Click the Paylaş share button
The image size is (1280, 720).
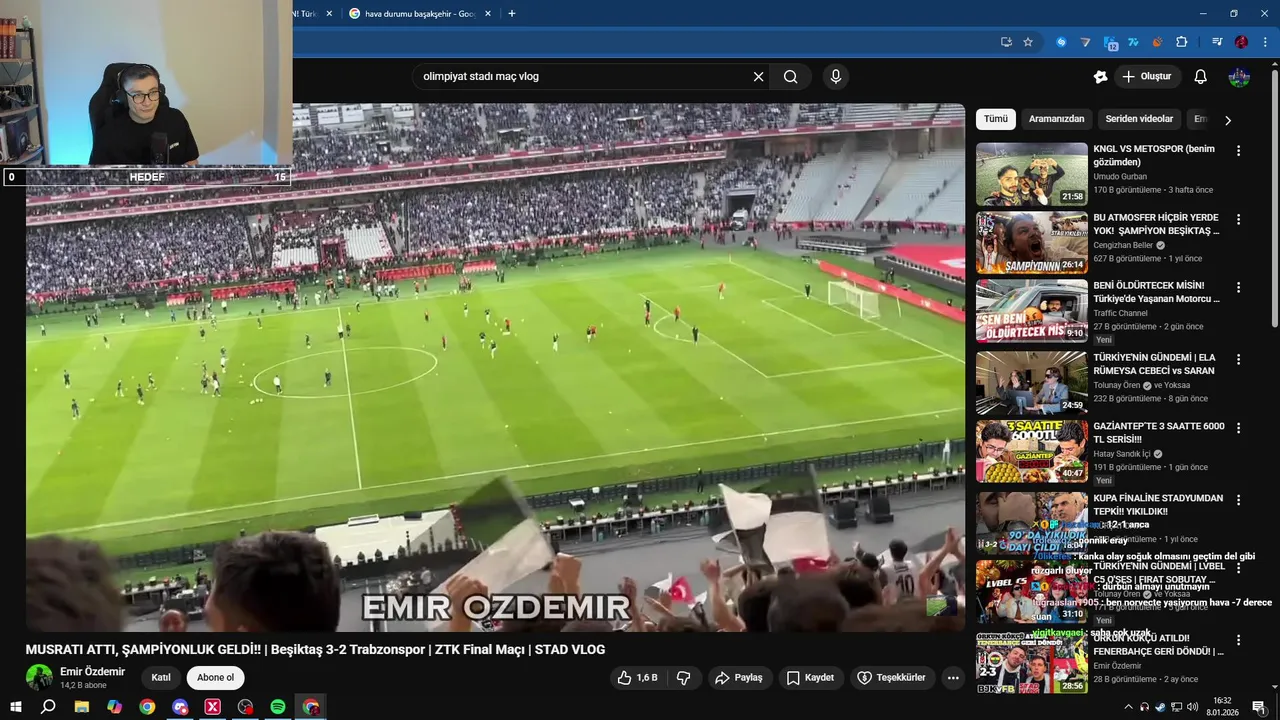coord(739,678)
